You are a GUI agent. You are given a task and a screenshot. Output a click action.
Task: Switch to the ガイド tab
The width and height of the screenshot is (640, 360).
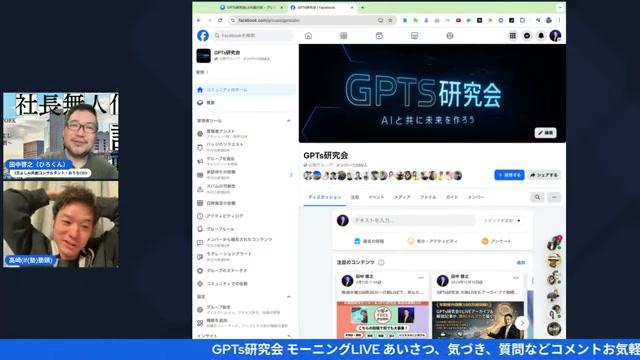[x=452, y=197]
